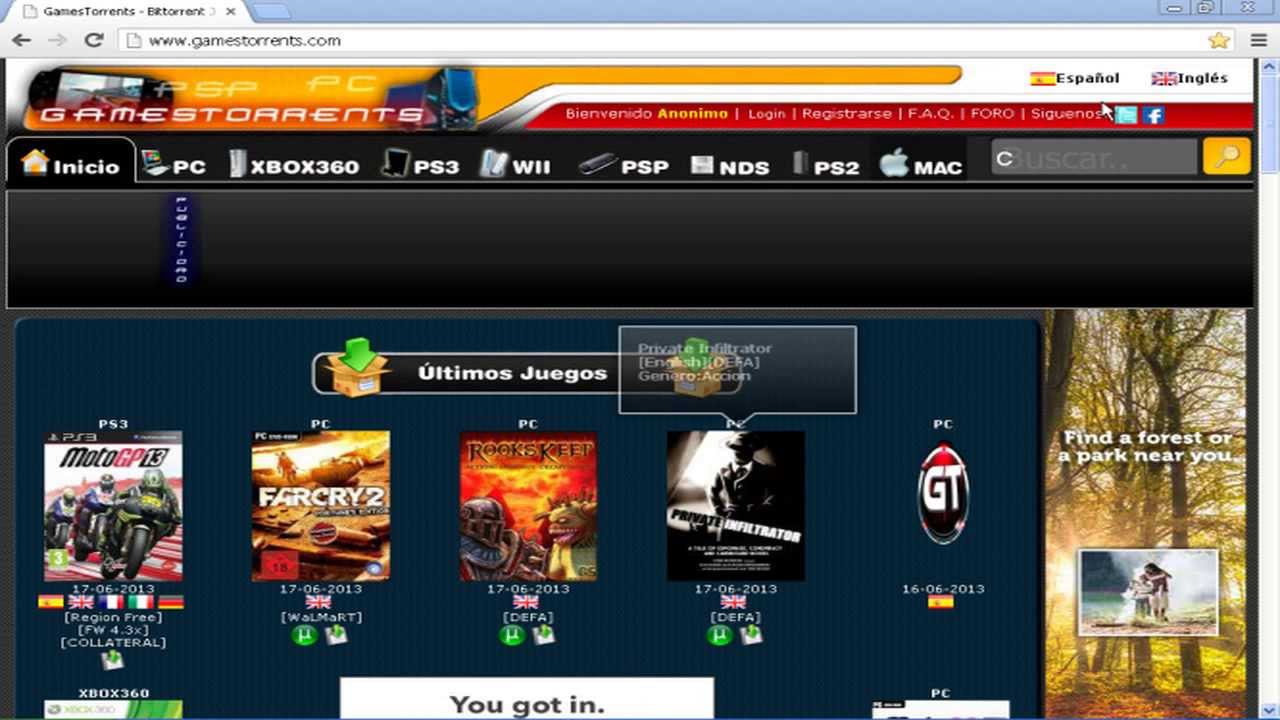This screenshot has width=1280, height=720.
Task: Click the UK flag under Far Cry 2
Action: (x=319, y=602)
